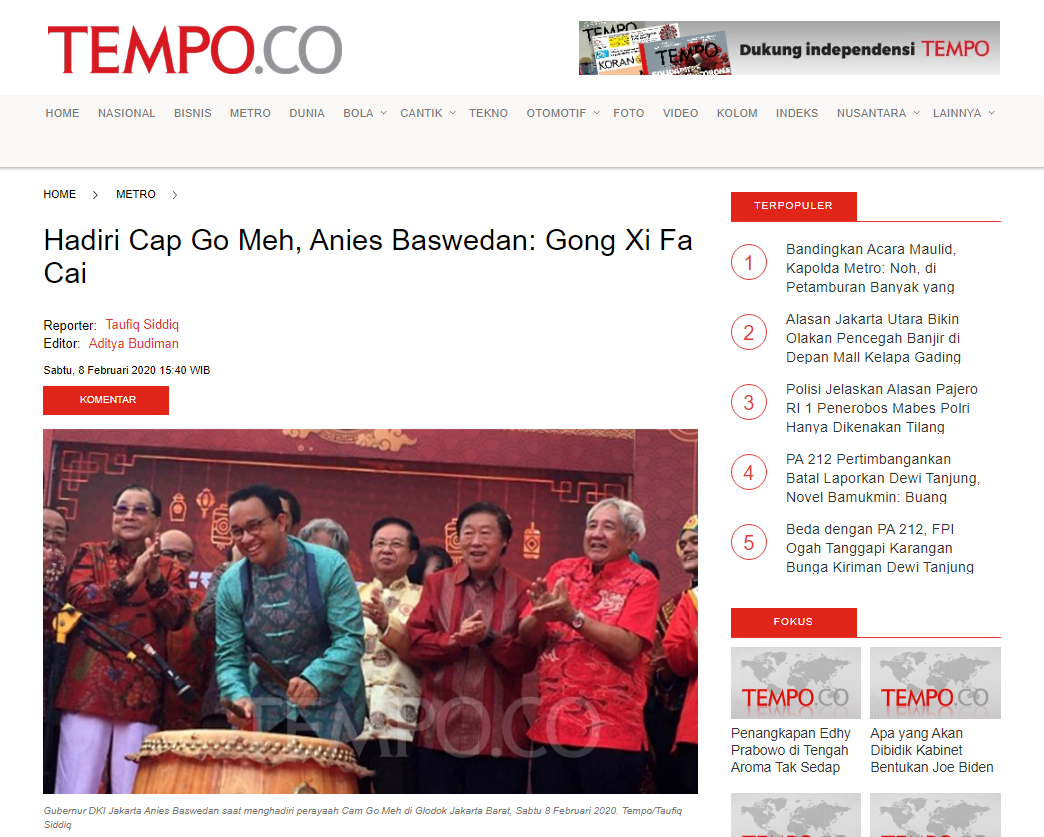
Task: Read Polisi Jelaskan Alasan Pajero article
Action: click(x=882, y=408)
